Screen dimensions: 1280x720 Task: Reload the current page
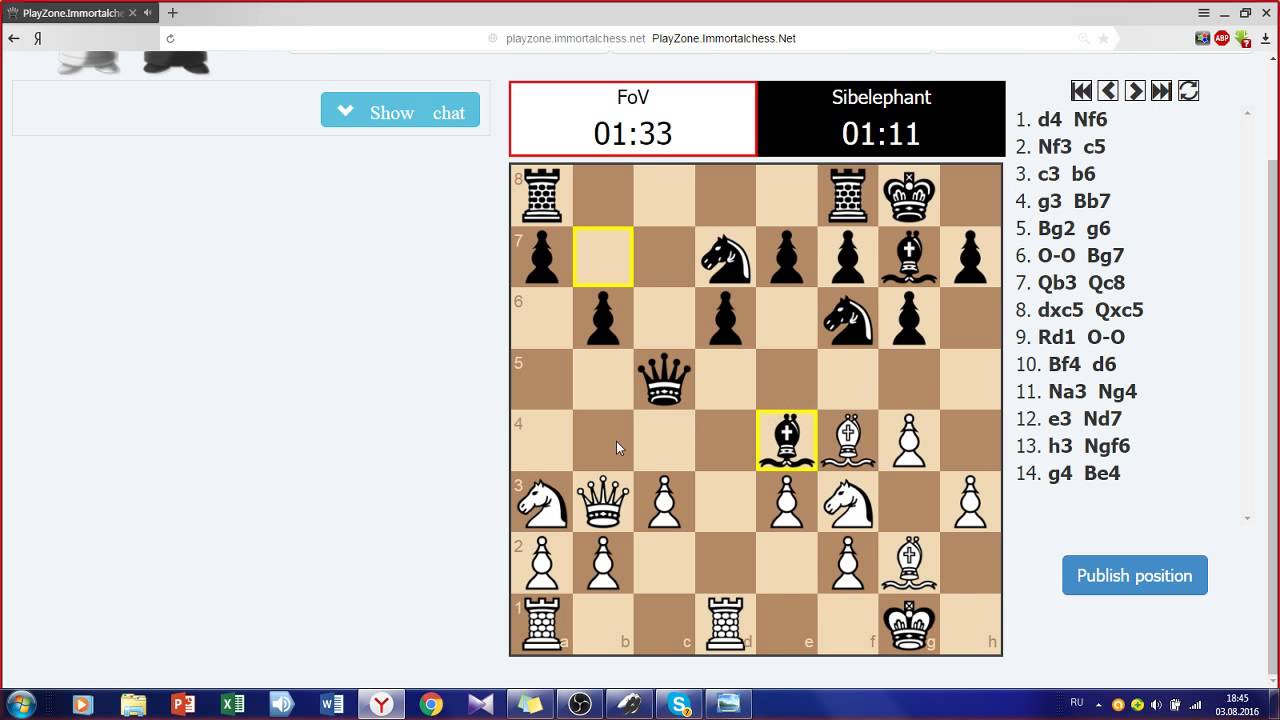click(x=170, y=38)
